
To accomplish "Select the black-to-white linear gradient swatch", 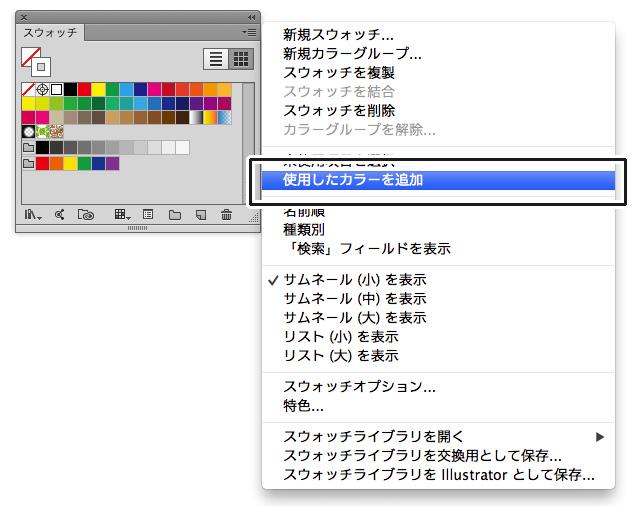I will click(196, 117).
